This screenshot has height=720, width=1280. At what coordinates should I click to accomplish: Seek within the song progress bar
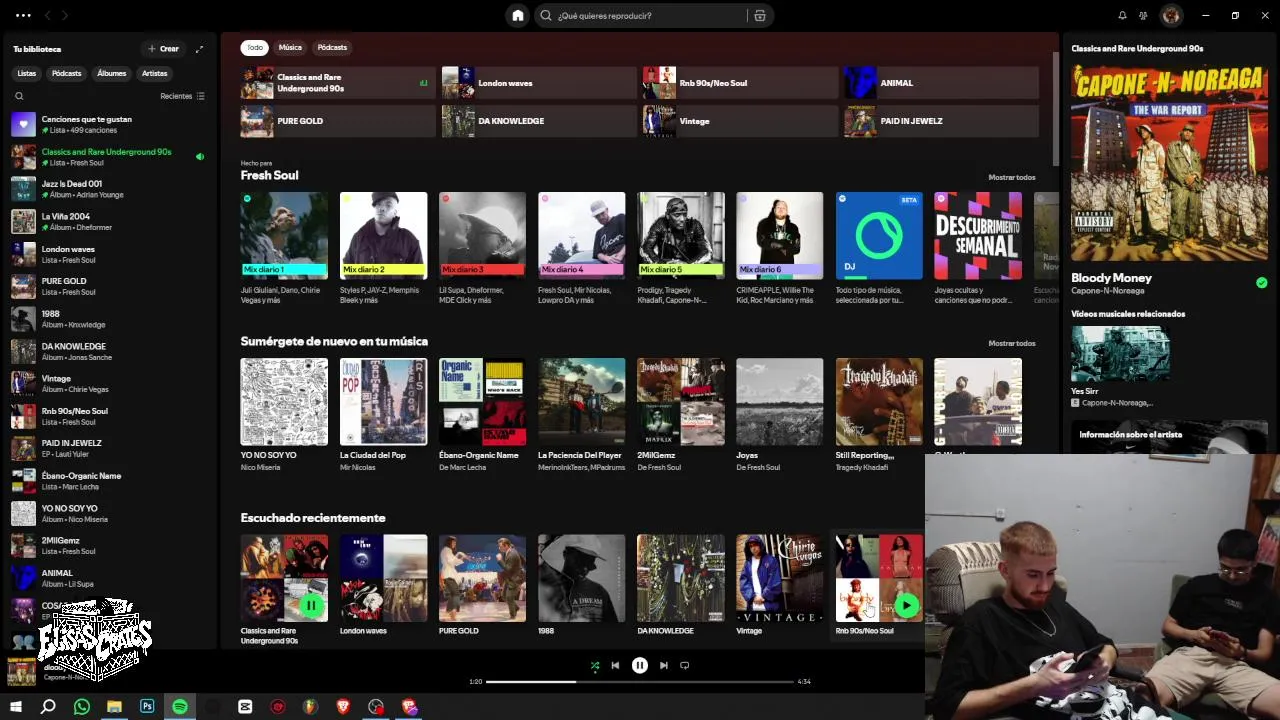pos(639,682)
